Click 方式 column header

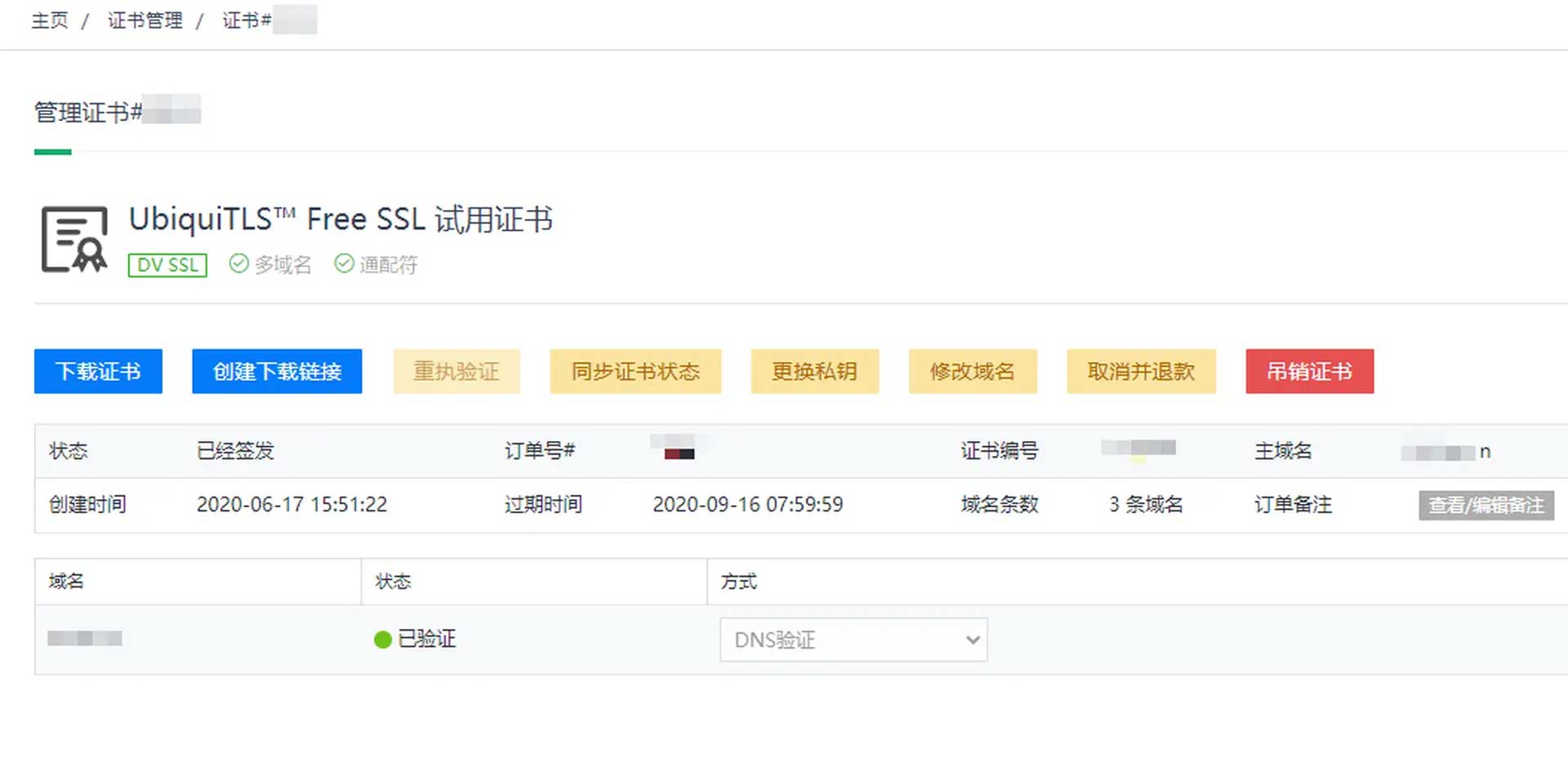click(739, 582)
